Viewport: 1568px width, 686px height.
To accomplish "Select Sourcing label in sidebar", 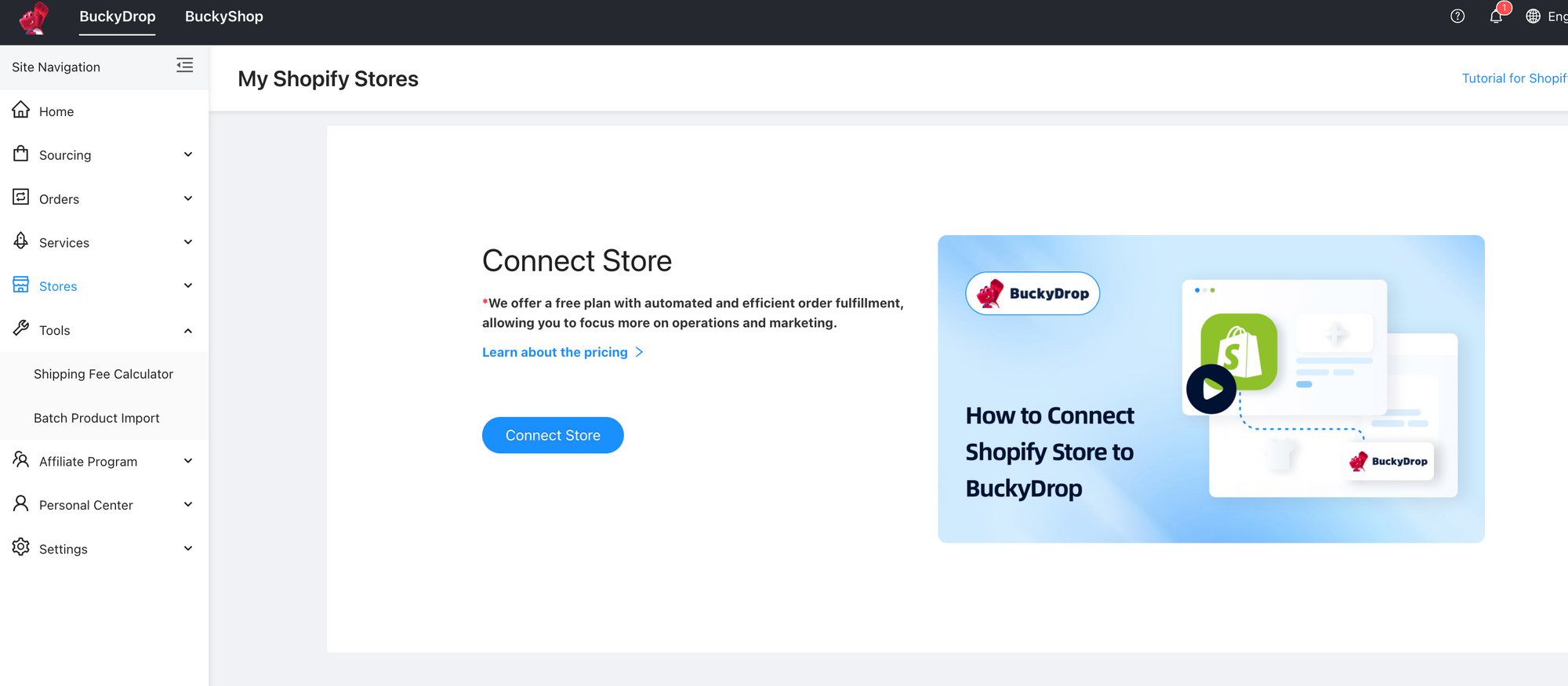I will [x=65, y=155].
